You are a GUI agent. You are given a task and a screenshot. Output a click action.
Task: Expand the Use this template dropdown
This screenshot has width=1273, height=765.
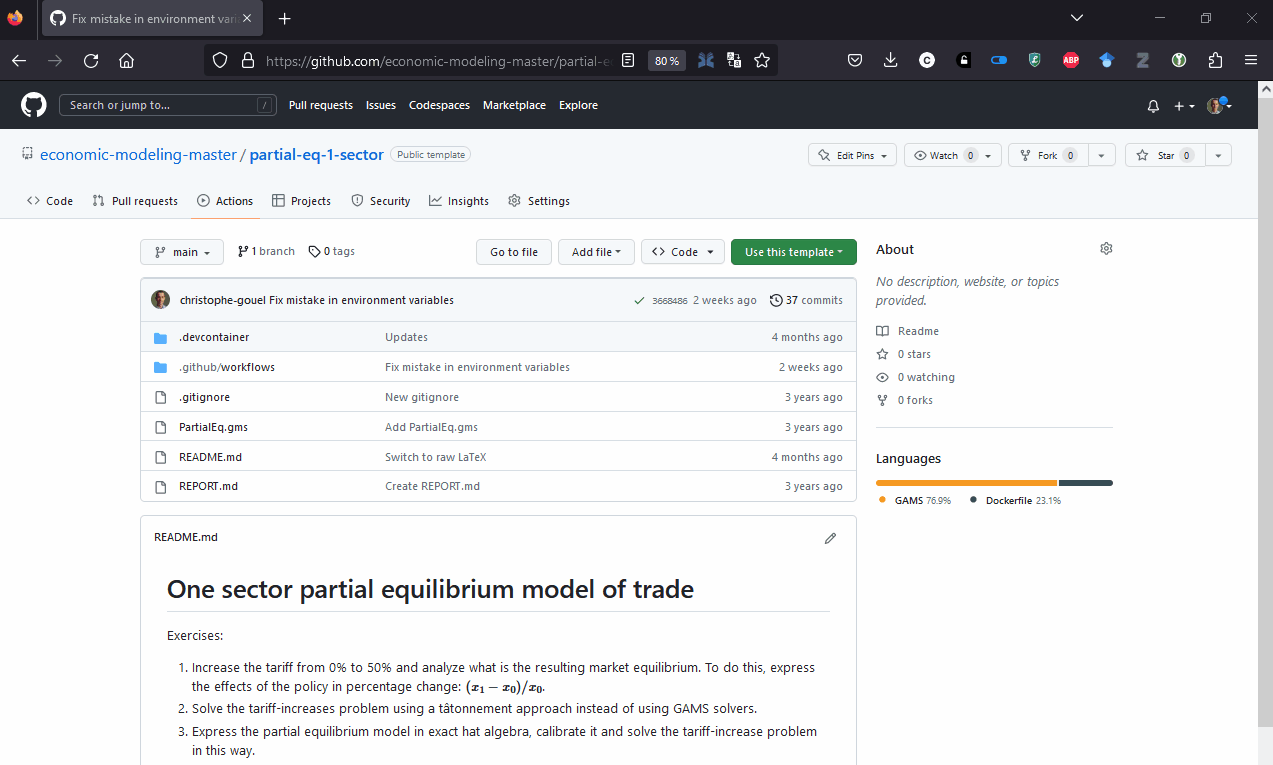point(793,252)
